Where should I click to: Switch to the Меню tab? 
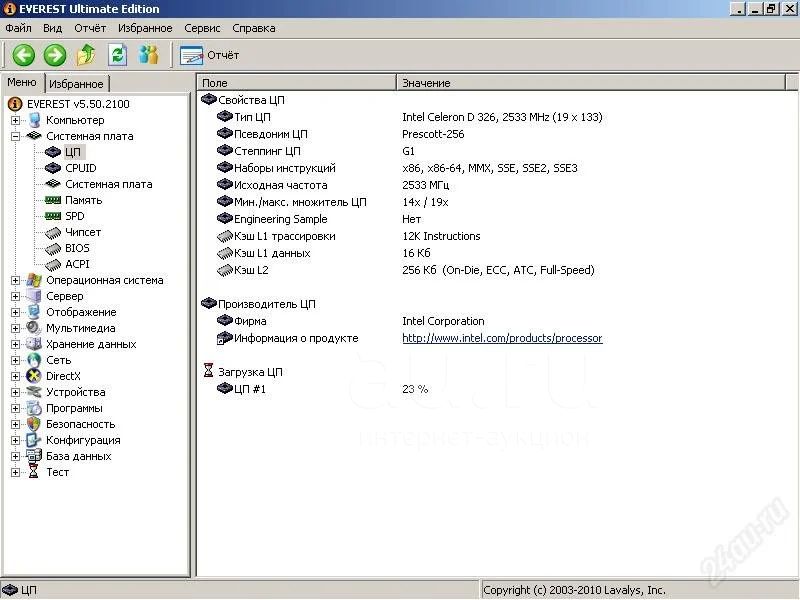click(22, 82)
